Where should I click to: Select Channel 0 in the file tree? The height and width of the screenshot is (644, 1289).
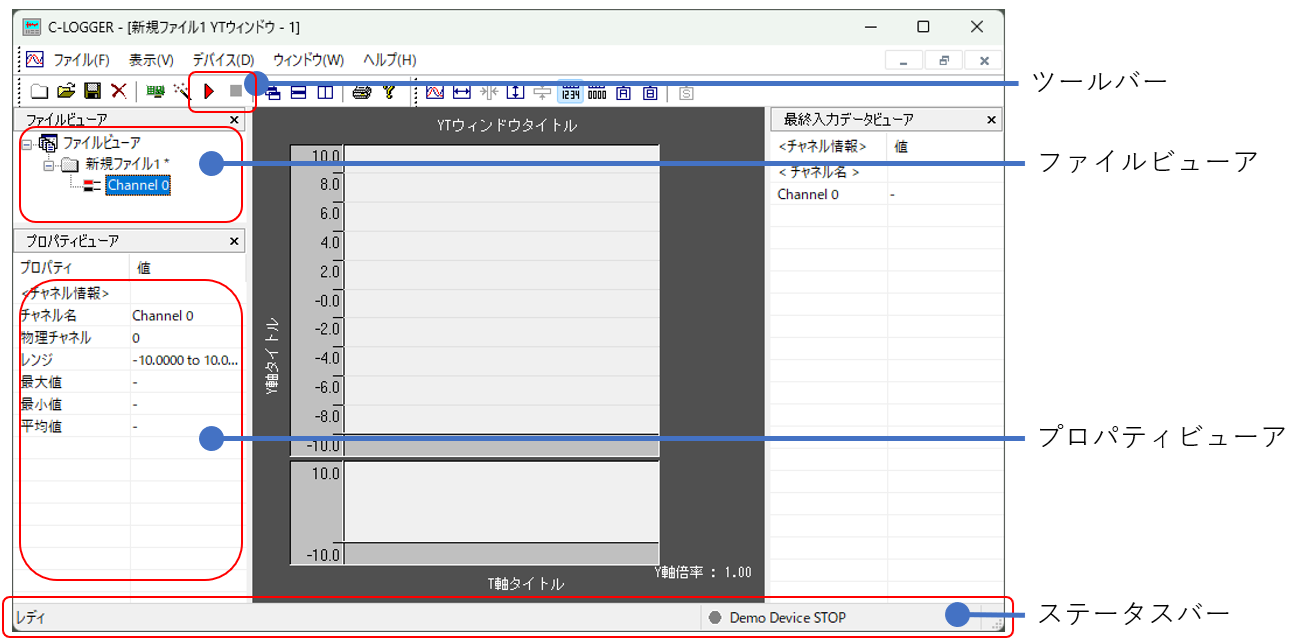138,186
